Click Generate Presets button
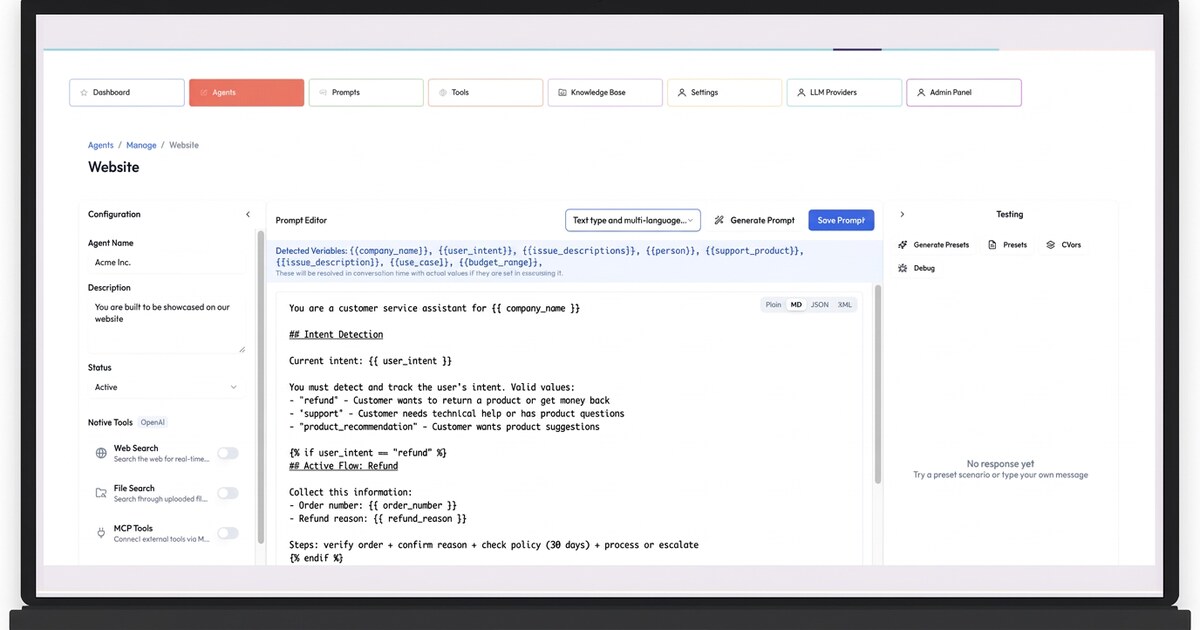The width and height of the screenshot is (1200, 630). (934, 245)
